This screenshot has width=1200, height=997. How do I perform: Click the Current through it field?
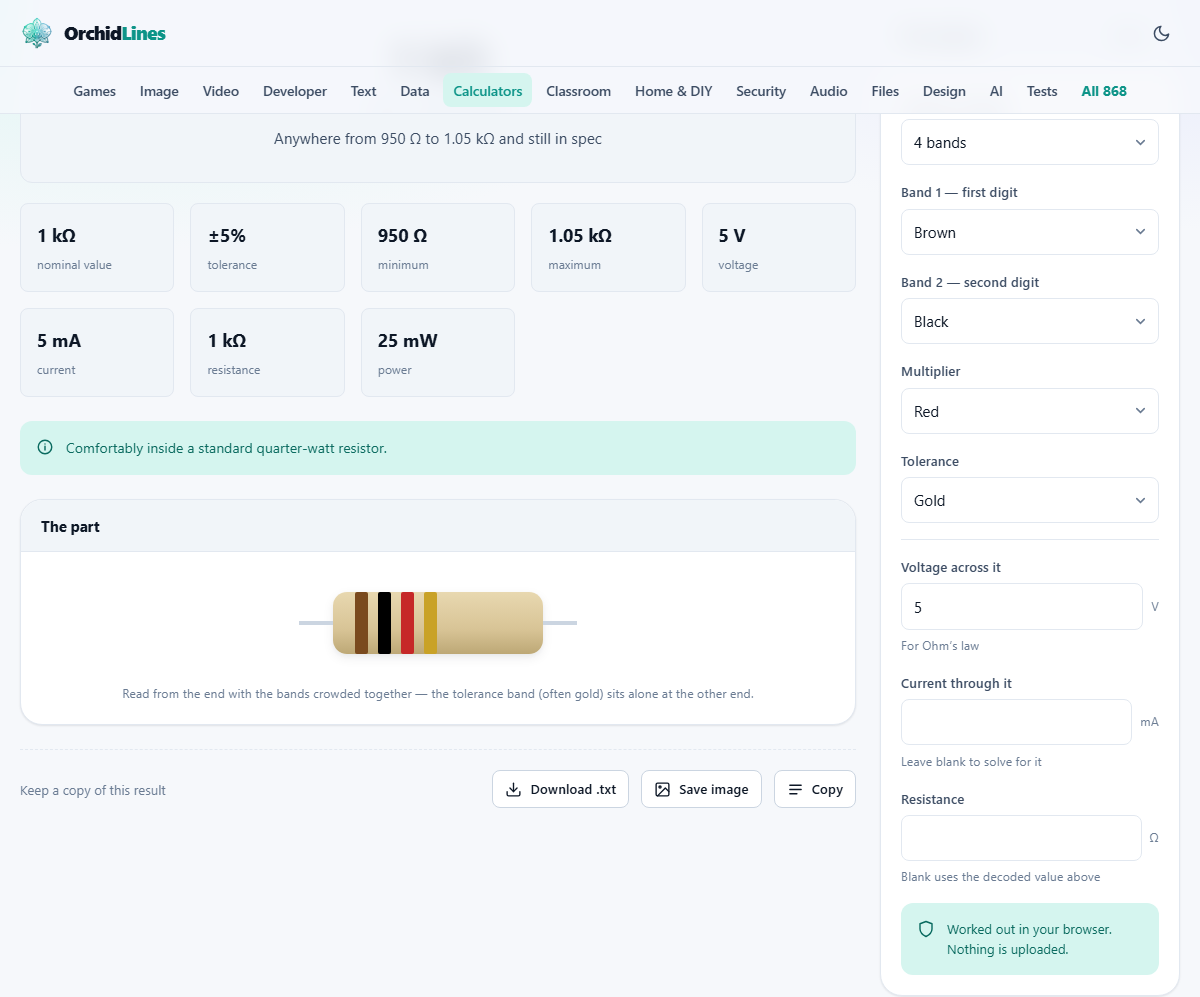coord(1016,722)
